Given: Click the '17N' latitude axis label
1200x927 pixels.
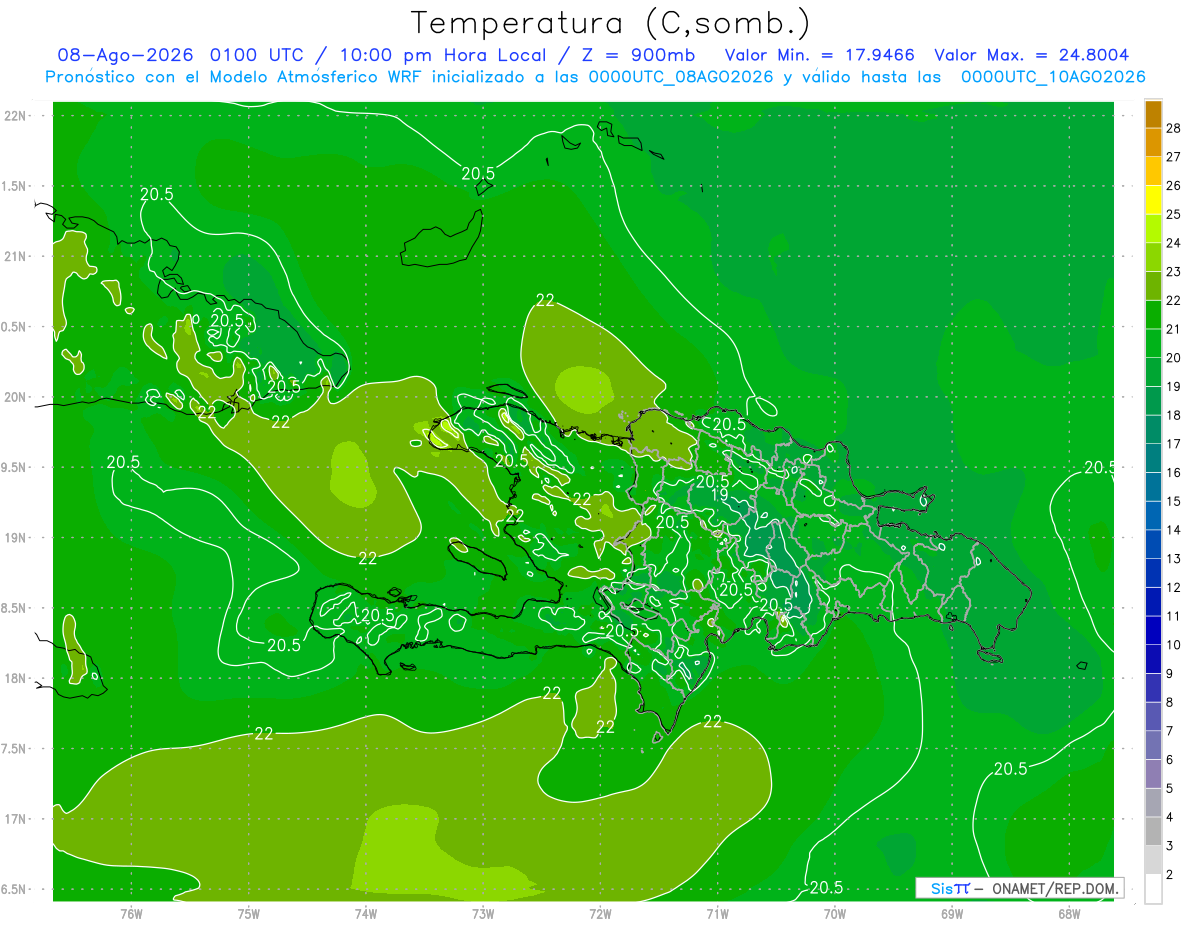Looking at the screenshot, I should click(x=17, y=819).
